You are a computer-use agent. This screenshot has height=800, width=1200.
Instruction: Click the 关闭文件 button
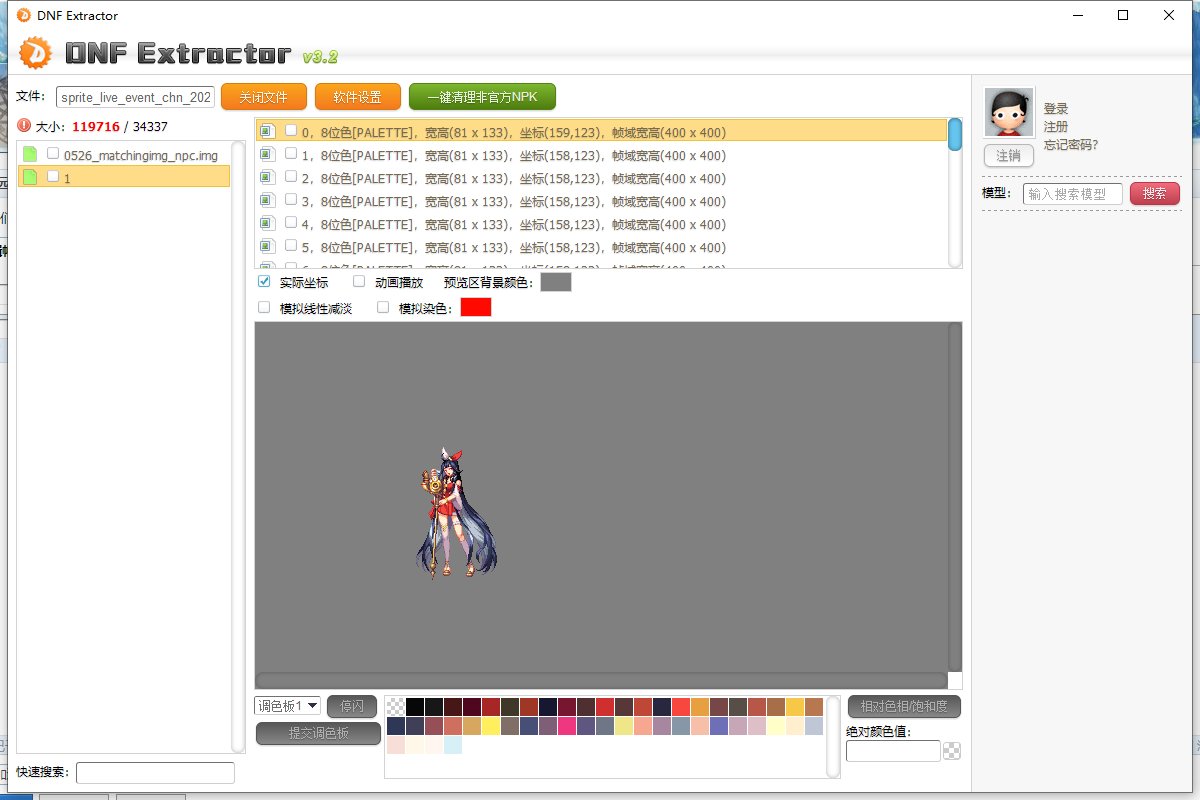263,97
